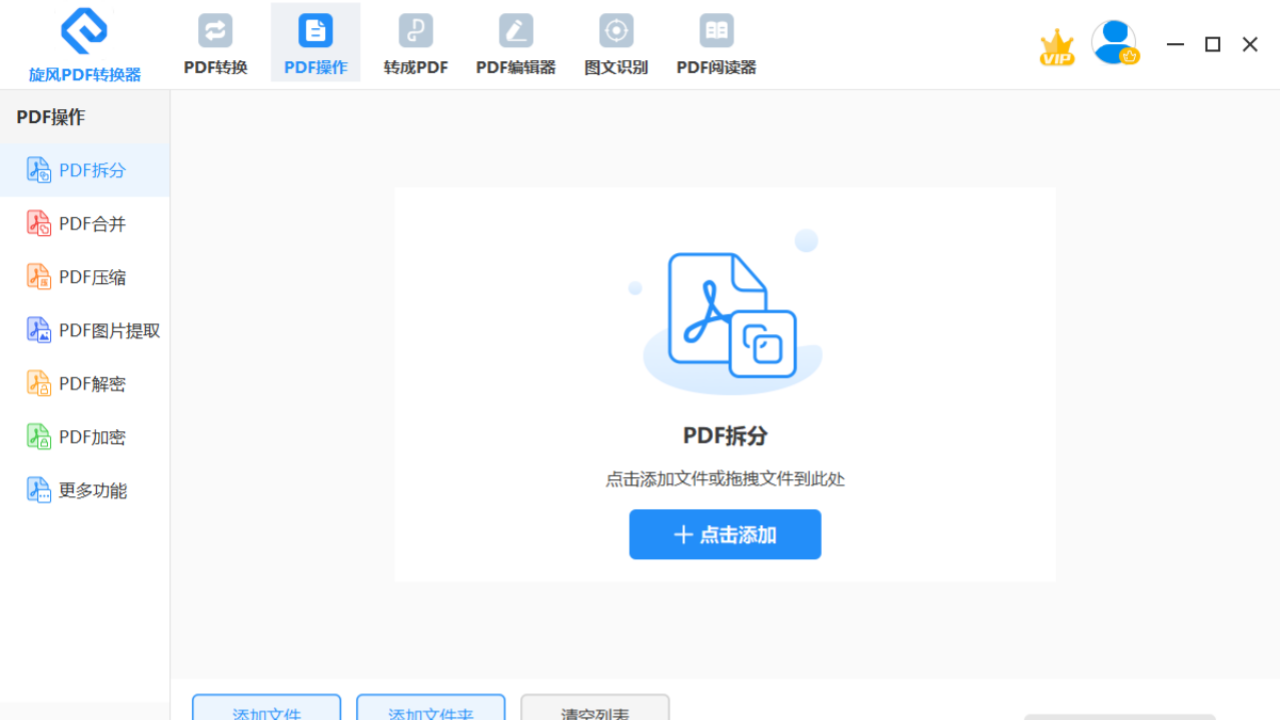Switch to the PDF转换 tab
1280x720 pixels.
pos(215,42)
